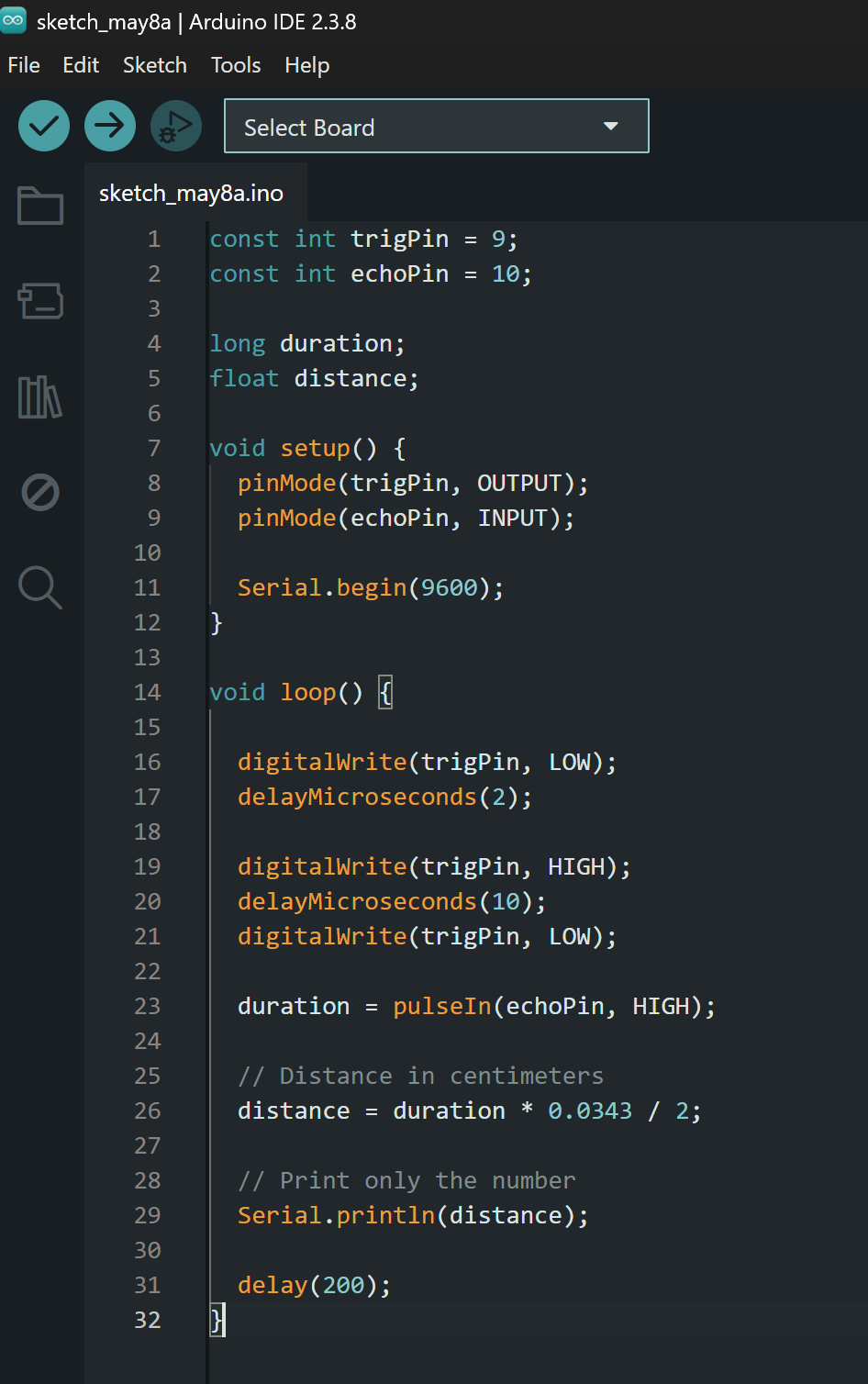Viewport: 868px width, 1384px height.
Task: Click the Upload arrow button
Action: tap(110, 126)
